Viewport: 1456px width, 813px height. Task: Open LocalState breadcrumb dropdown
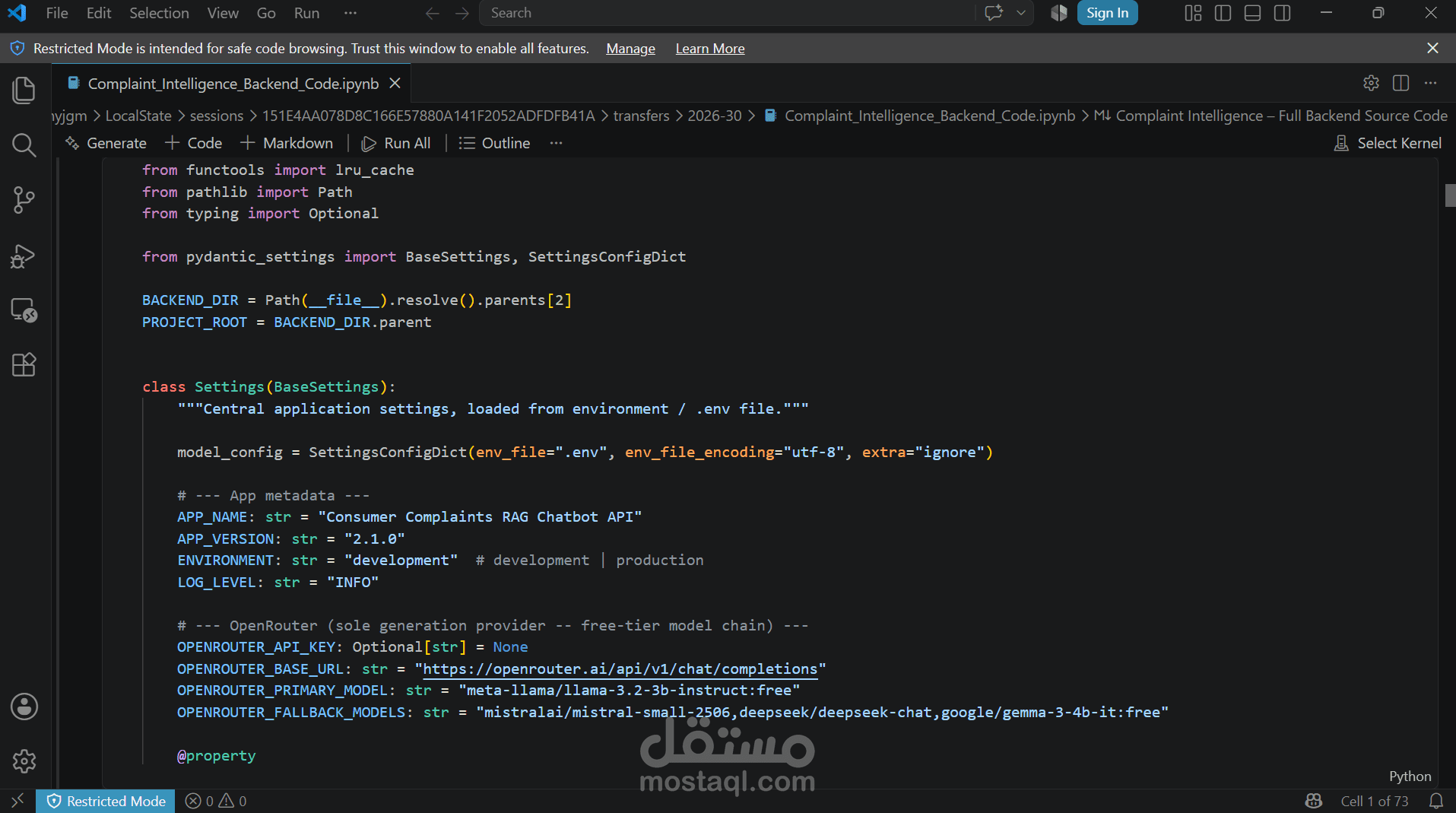(138, 116)
